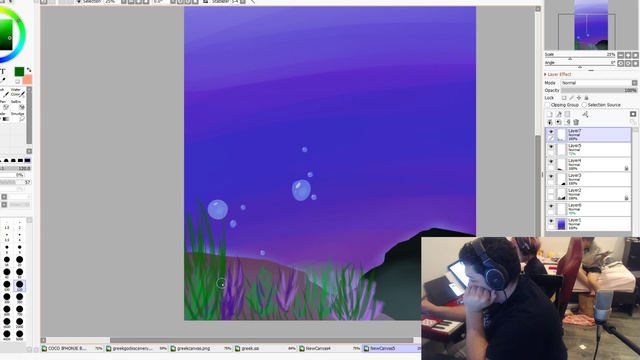
Task: Create a new linework layer
Action: point(558,114)
